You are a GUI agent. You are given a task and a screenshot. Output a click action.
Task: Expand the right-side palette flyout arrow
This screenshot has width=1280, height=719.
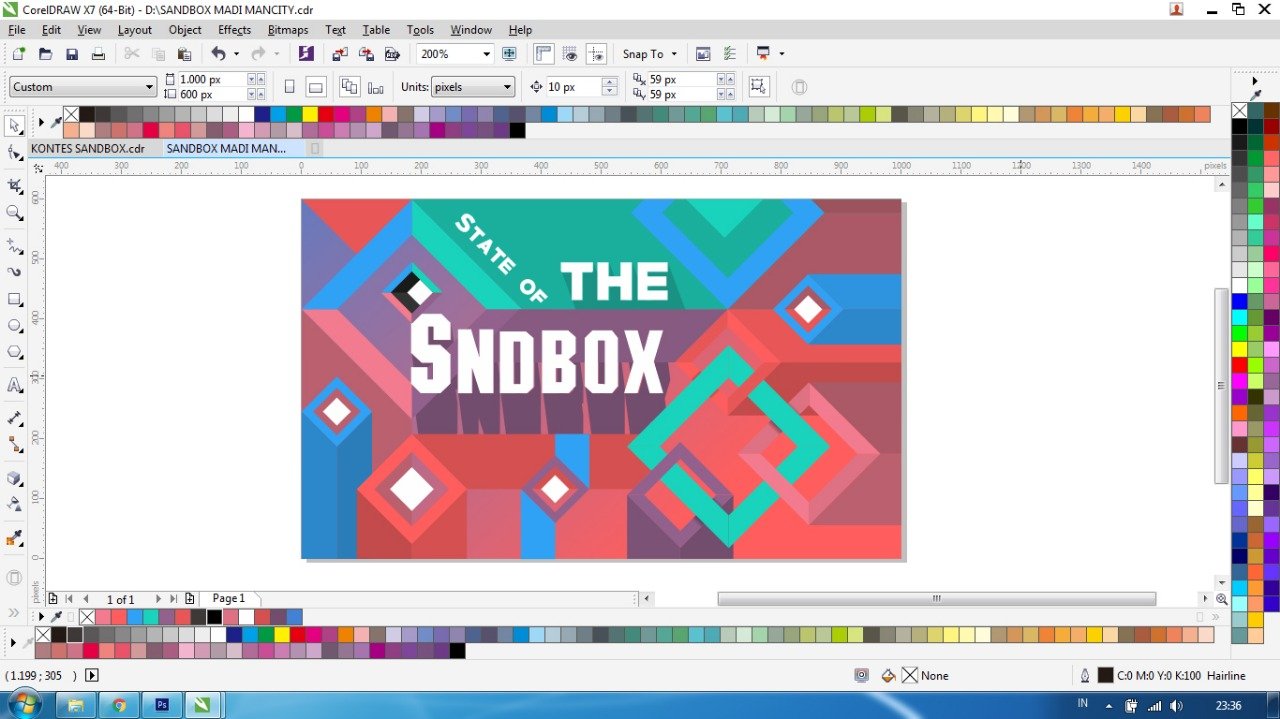1255,81
